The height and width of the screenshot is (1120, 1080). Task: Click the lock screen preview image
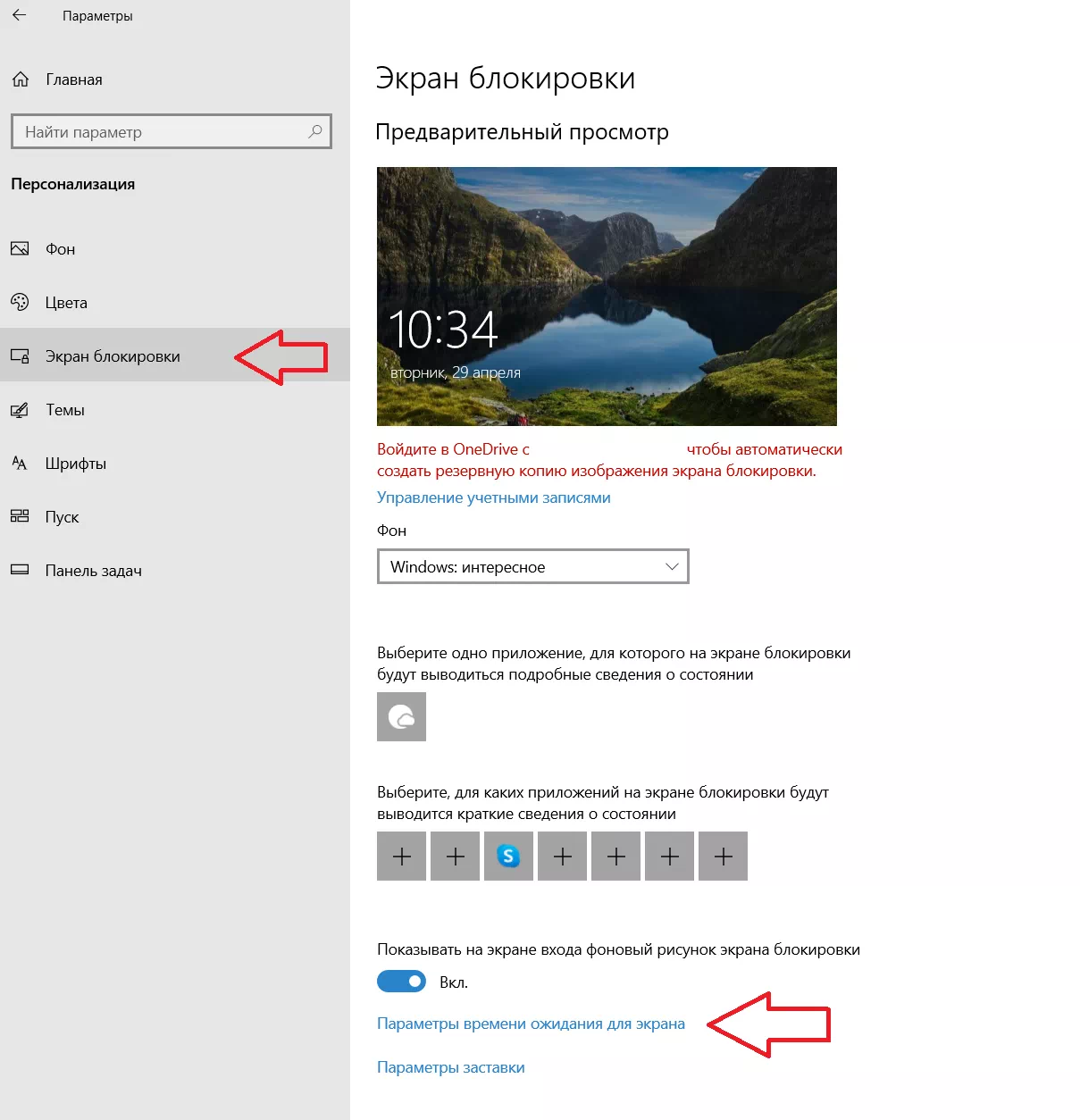[x=607, y=297]
